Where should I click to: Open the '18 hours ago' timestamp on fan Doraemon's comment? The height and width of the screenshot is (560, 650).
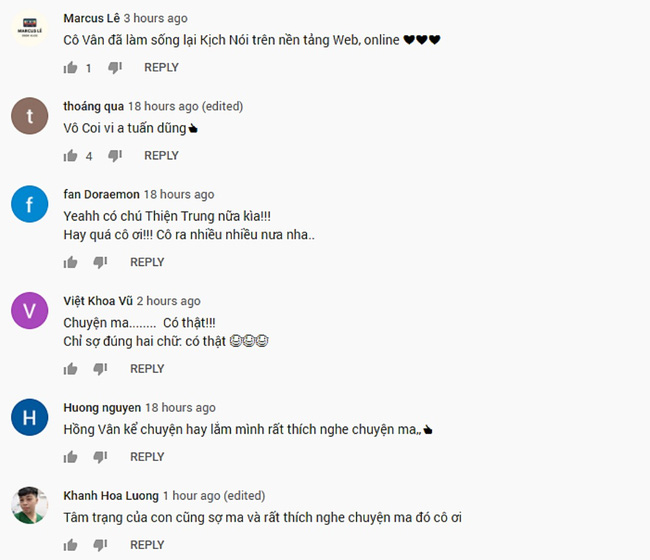pos(179,194)
